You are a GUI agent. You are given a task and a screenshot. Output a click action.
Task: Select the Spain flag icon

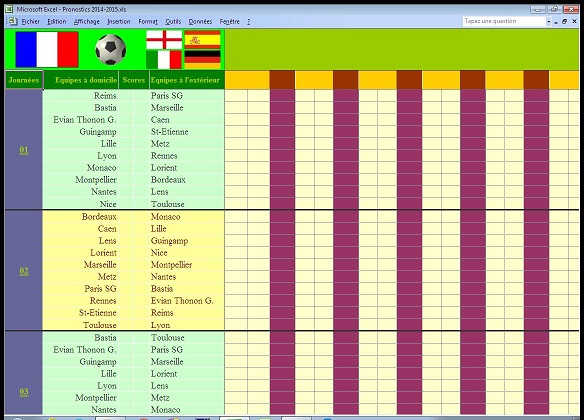(x=203, y=40)
